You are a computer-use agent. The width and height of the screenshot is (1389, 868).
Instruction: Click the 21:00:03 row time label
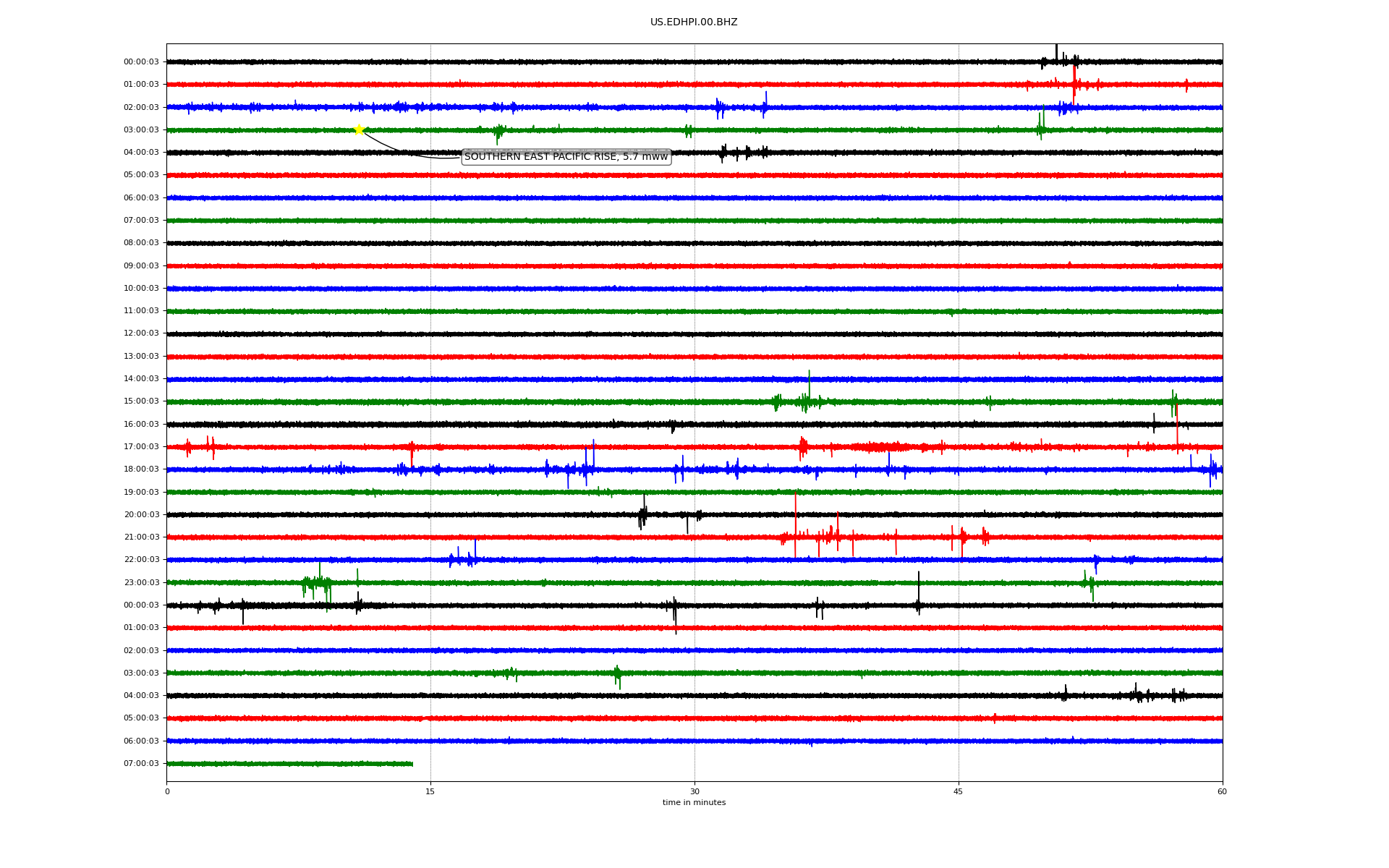tap(141, 537)
